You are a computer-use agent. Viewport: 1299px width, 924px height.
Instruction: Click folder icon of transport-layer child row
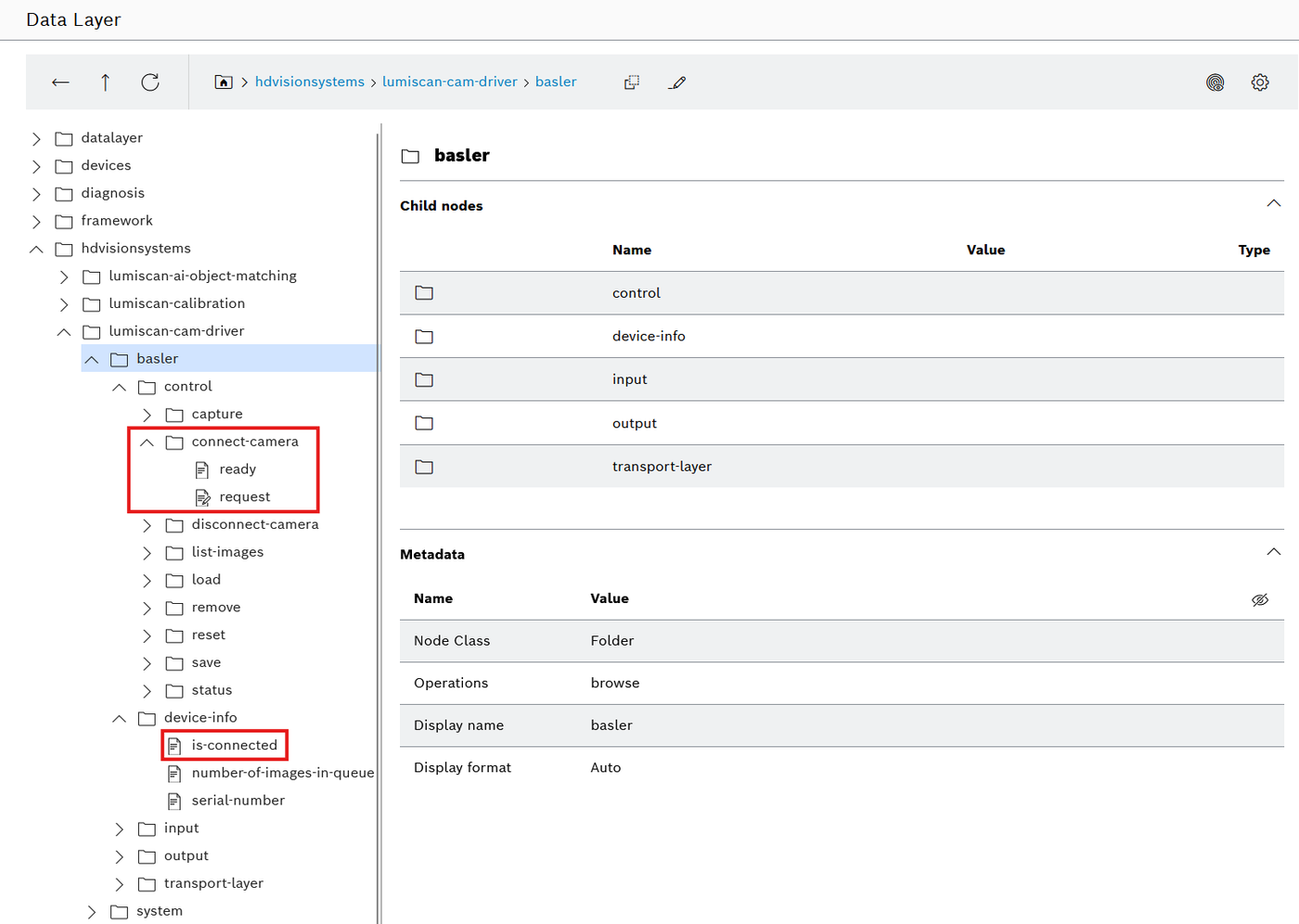pyautogui.click(x=424, y=467)
